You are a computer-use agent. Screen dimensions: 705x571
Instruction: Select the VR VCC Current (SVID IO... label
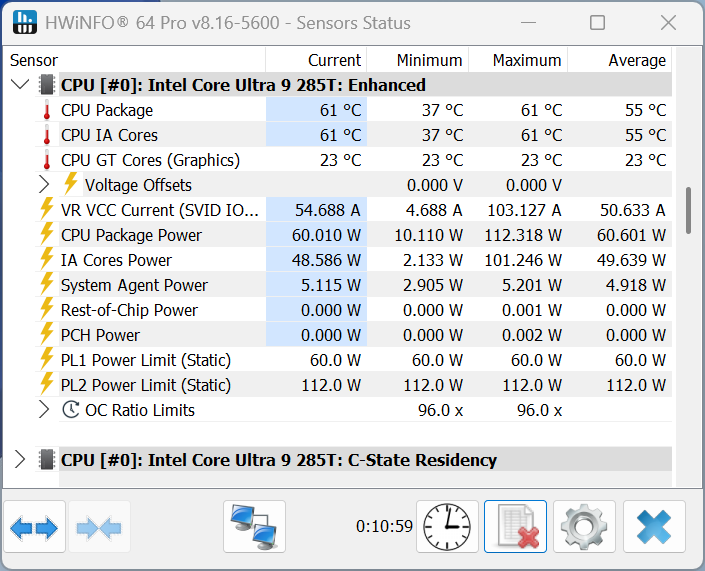coord(160,210)
